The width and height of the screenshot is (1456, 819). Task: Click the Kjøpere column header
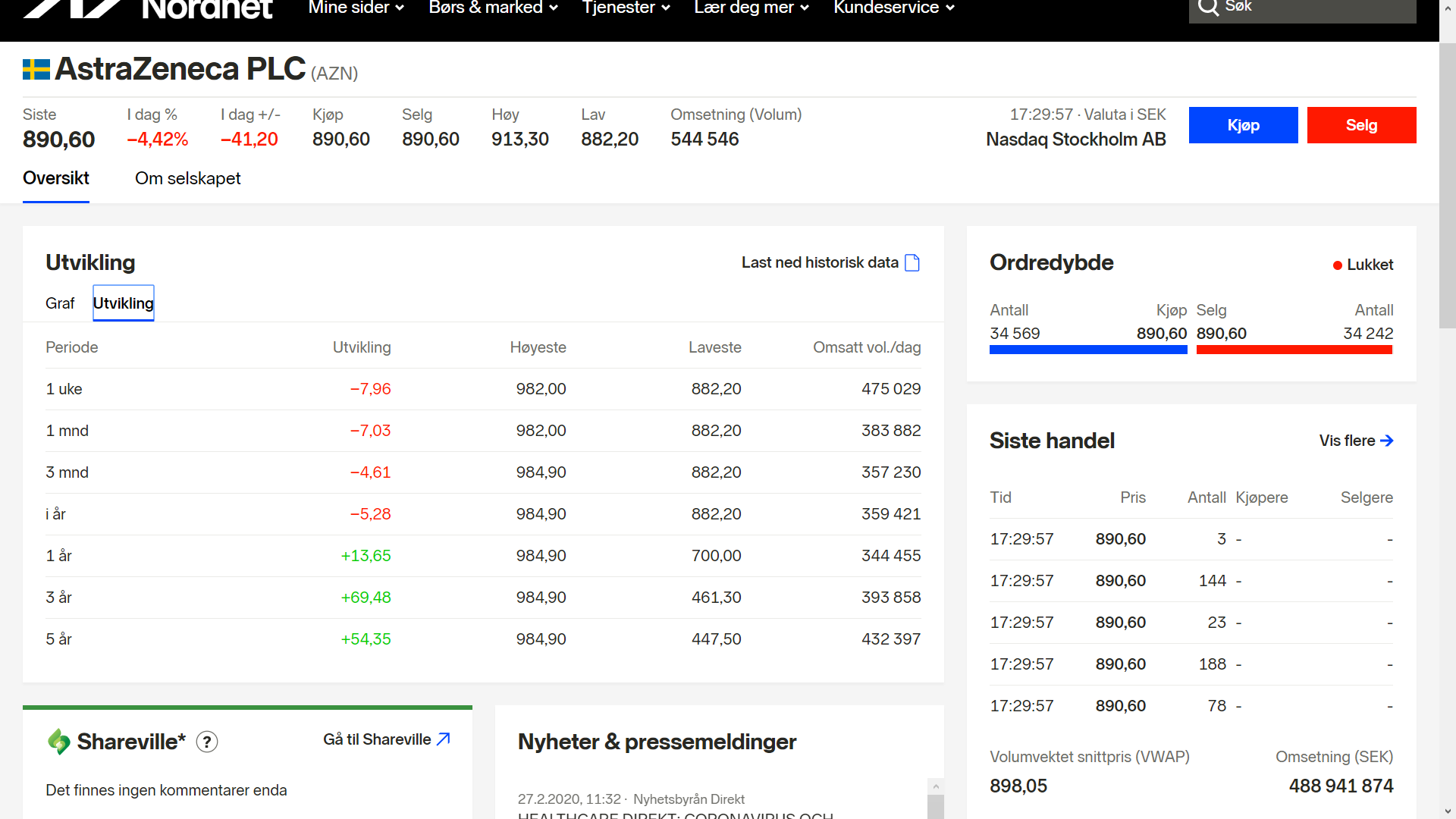1262,497
